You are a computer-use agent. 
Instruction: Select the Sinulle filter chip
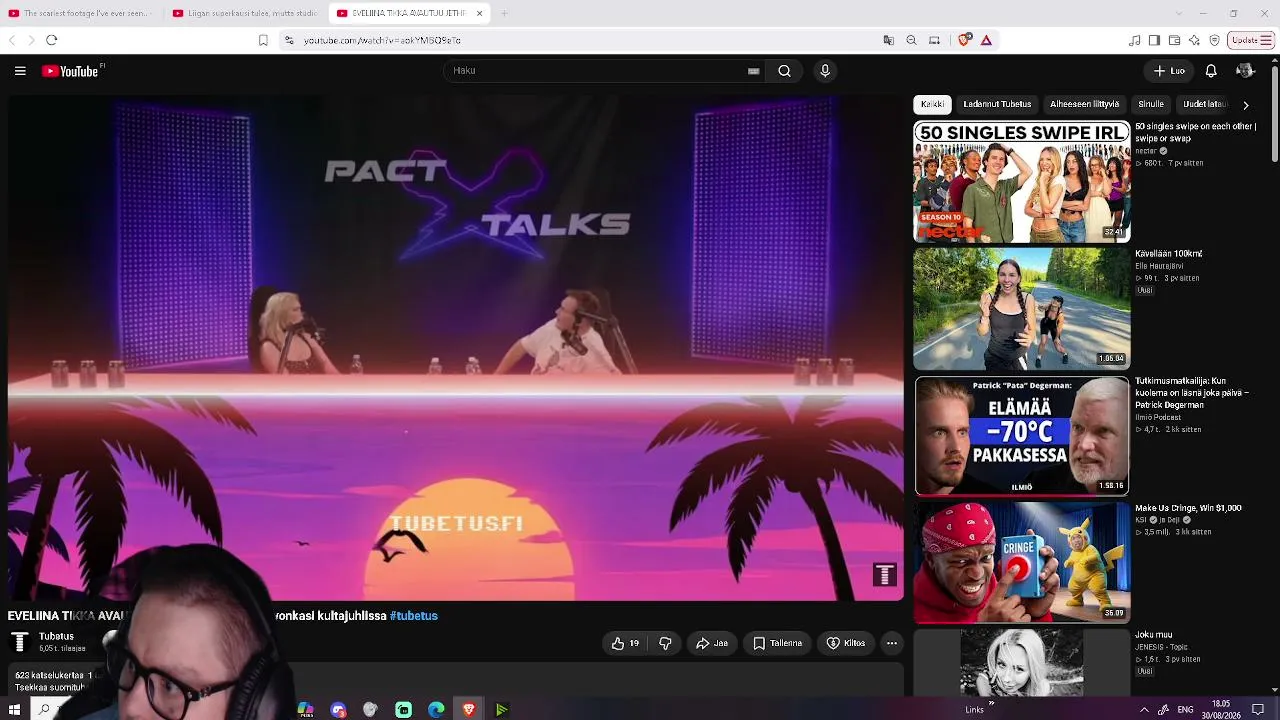coord(1151,104)
